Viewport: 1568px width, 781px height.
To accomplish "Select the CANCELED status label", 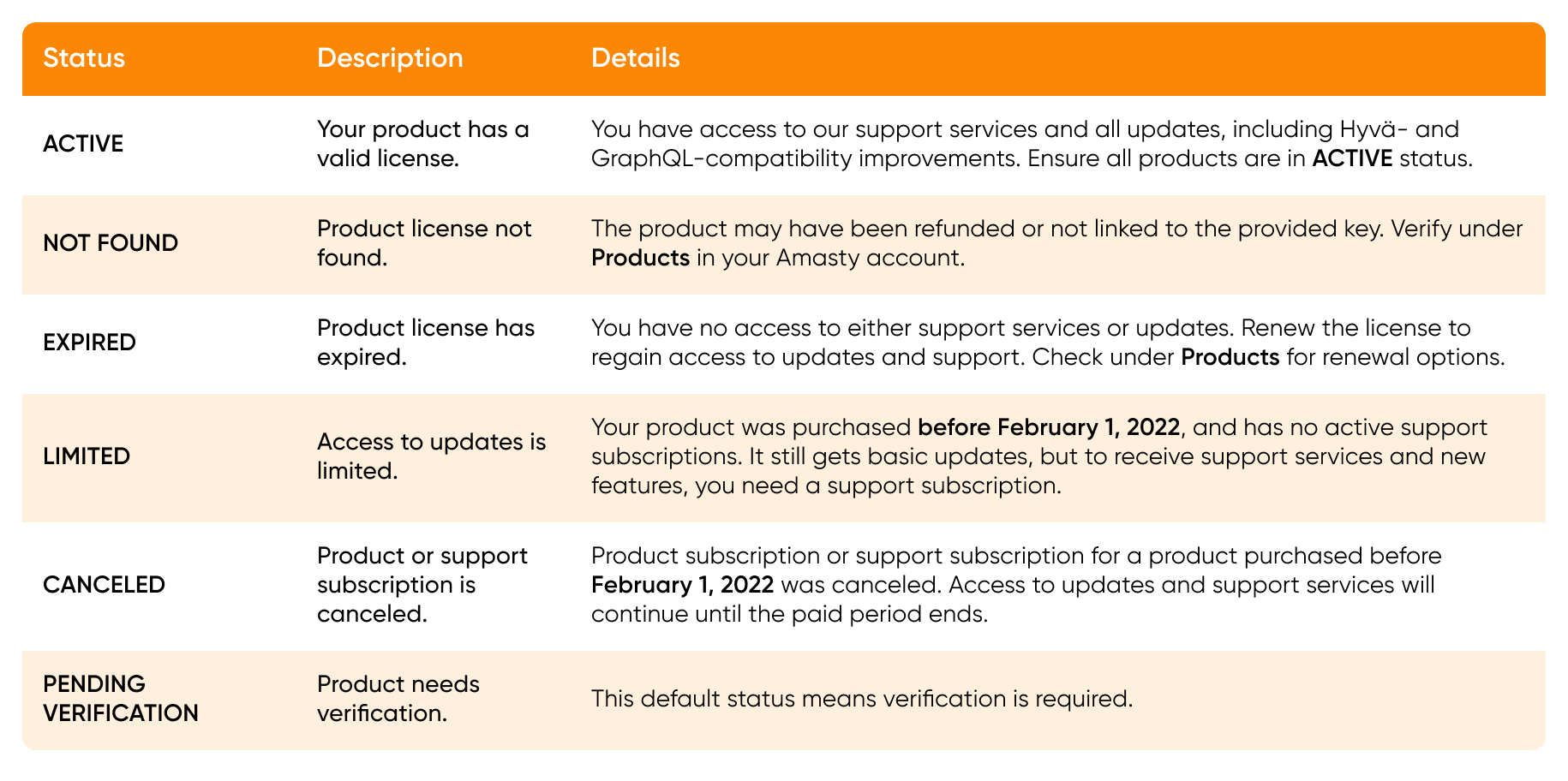I will pyautogui.click(x=104, y=585).
